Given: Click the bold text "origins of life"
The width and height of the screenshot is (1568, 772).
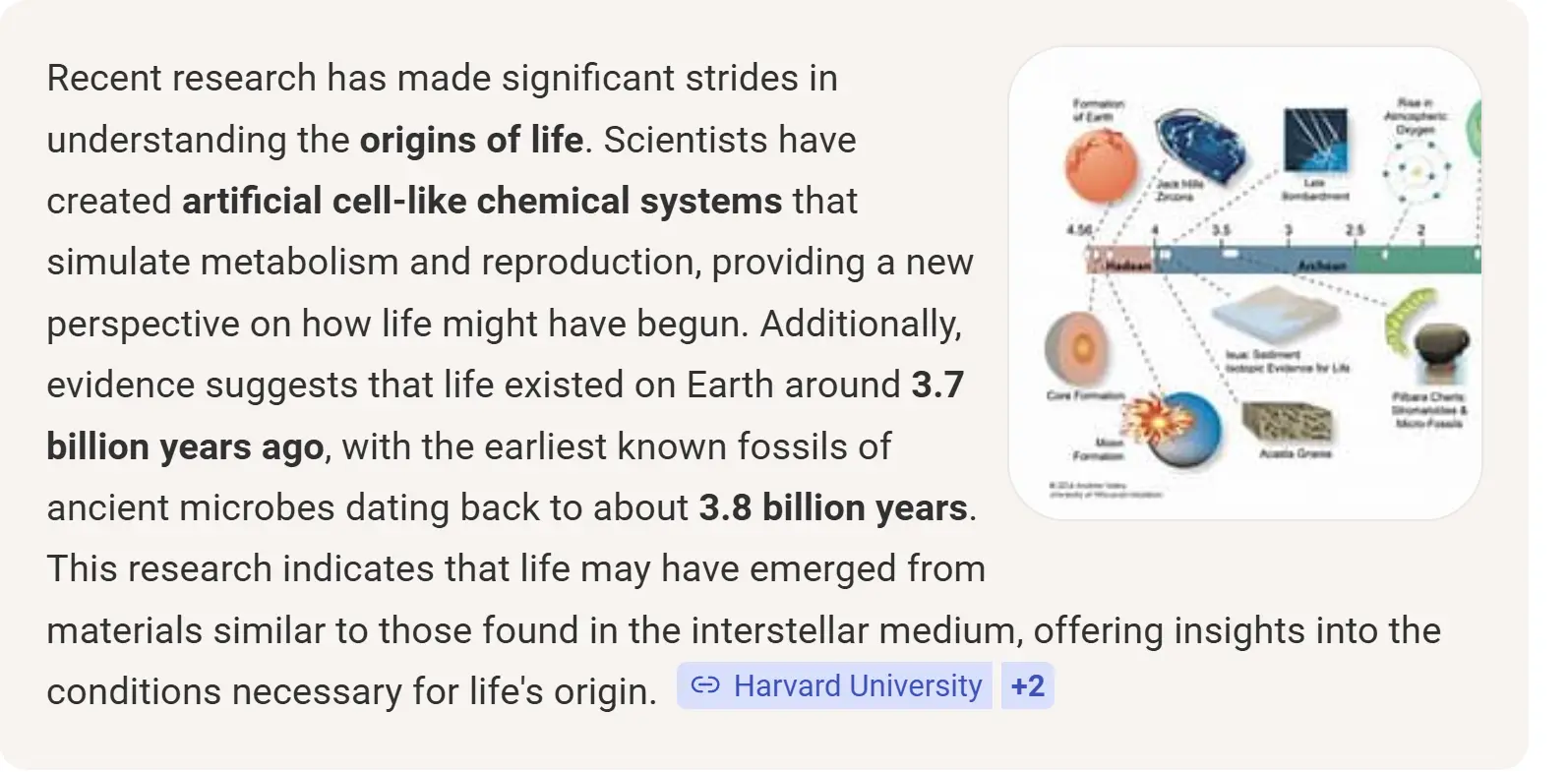Looking at the screenshot, I should [471, 140].
